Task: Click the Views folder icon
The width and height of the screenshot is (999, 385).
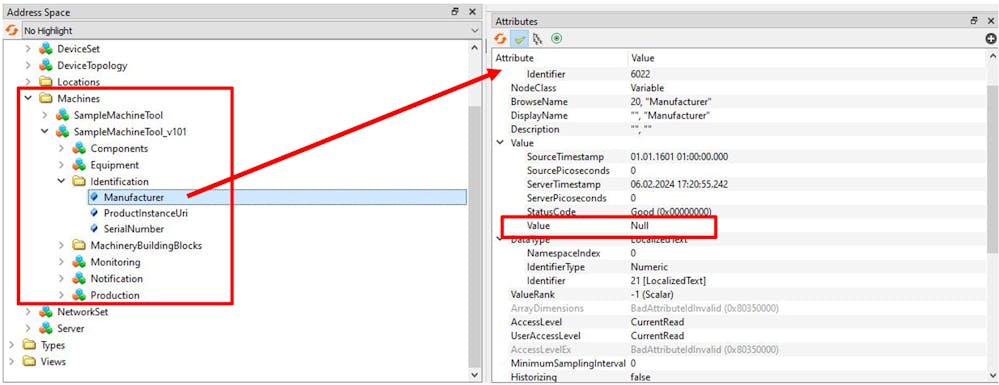Action: click(29, 361)
